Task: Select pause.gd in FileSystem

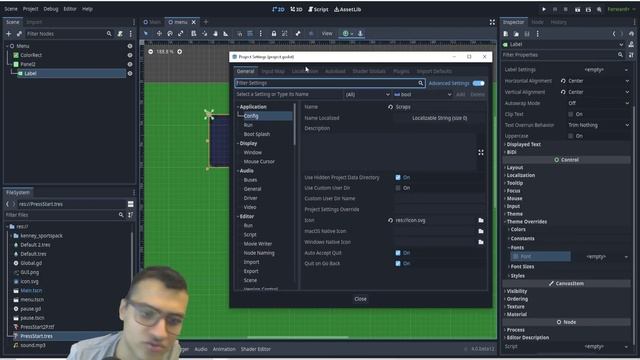Action: pos(31,309)
